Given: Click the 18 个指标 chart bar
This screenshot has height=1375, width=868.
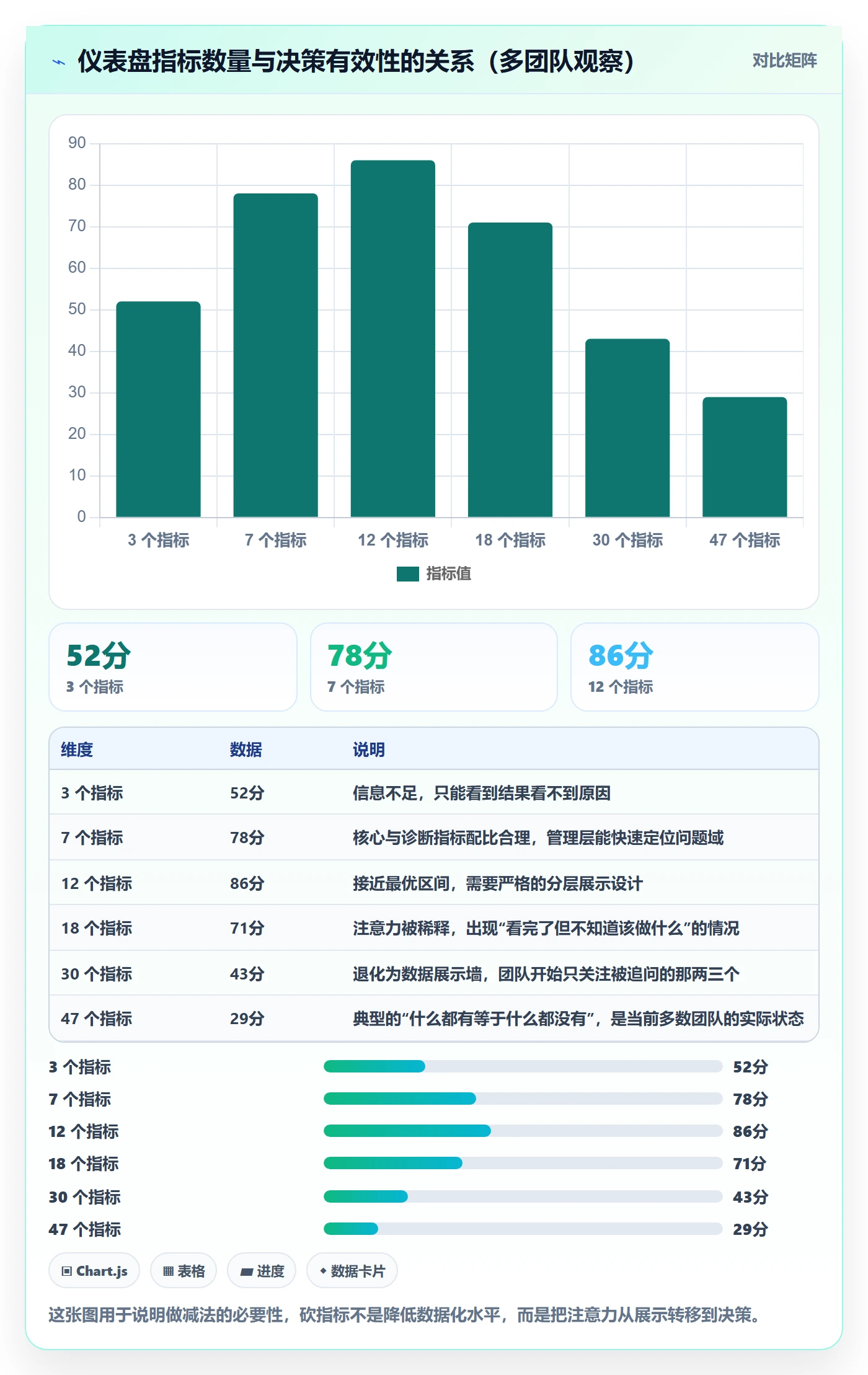Looking at the screenshot, I should tap(510, 369).
